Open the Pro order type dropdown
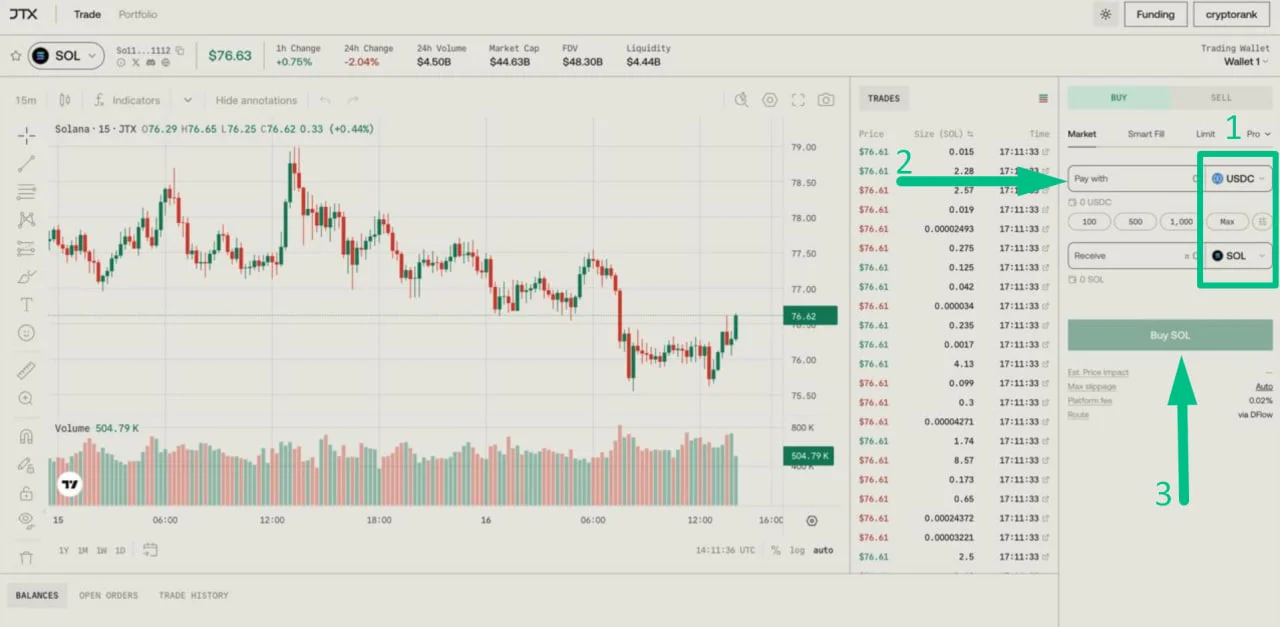The image size is (1280, 627). (1258, 134)
